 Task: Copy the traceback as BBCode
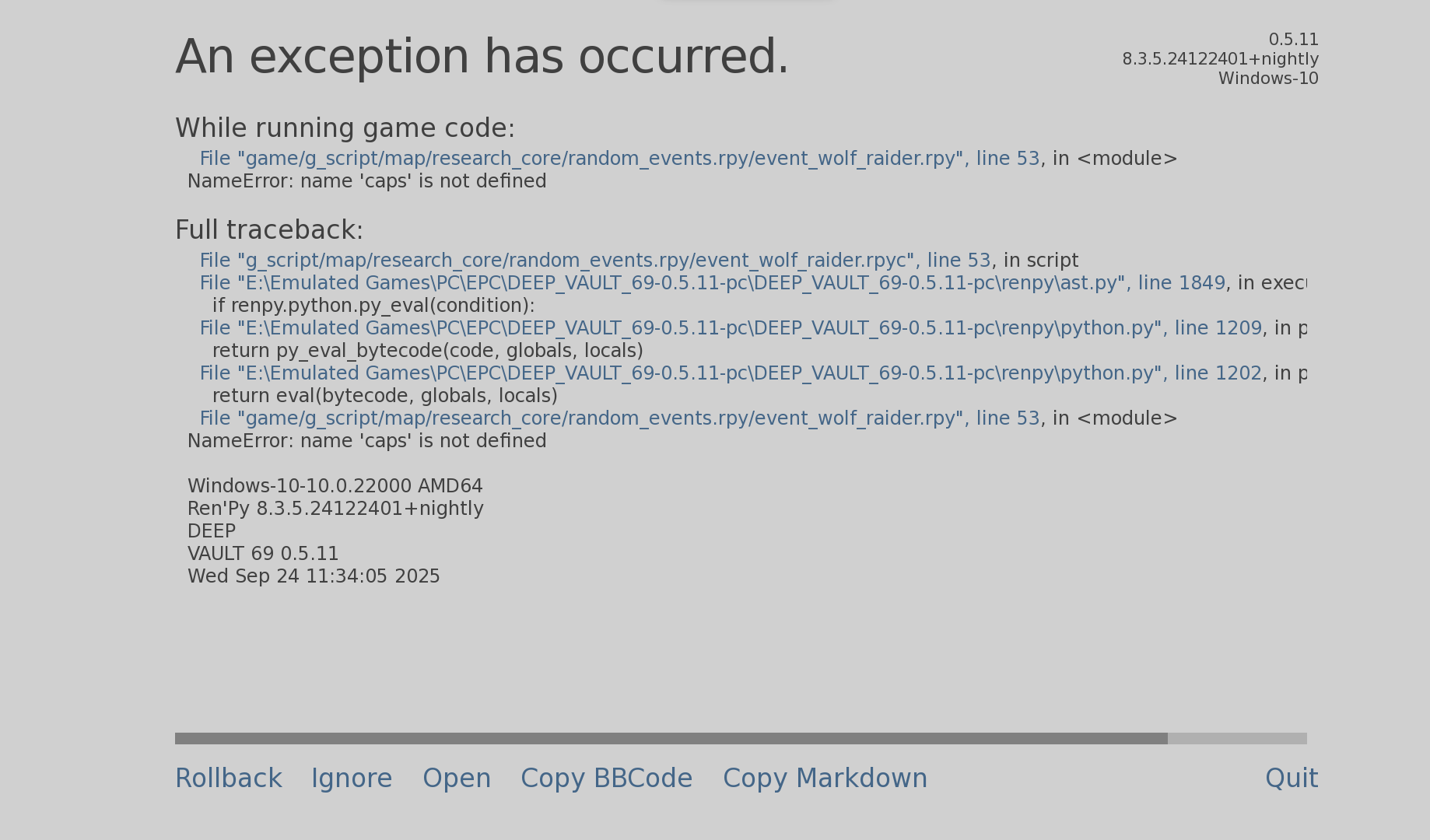point(606,779)
